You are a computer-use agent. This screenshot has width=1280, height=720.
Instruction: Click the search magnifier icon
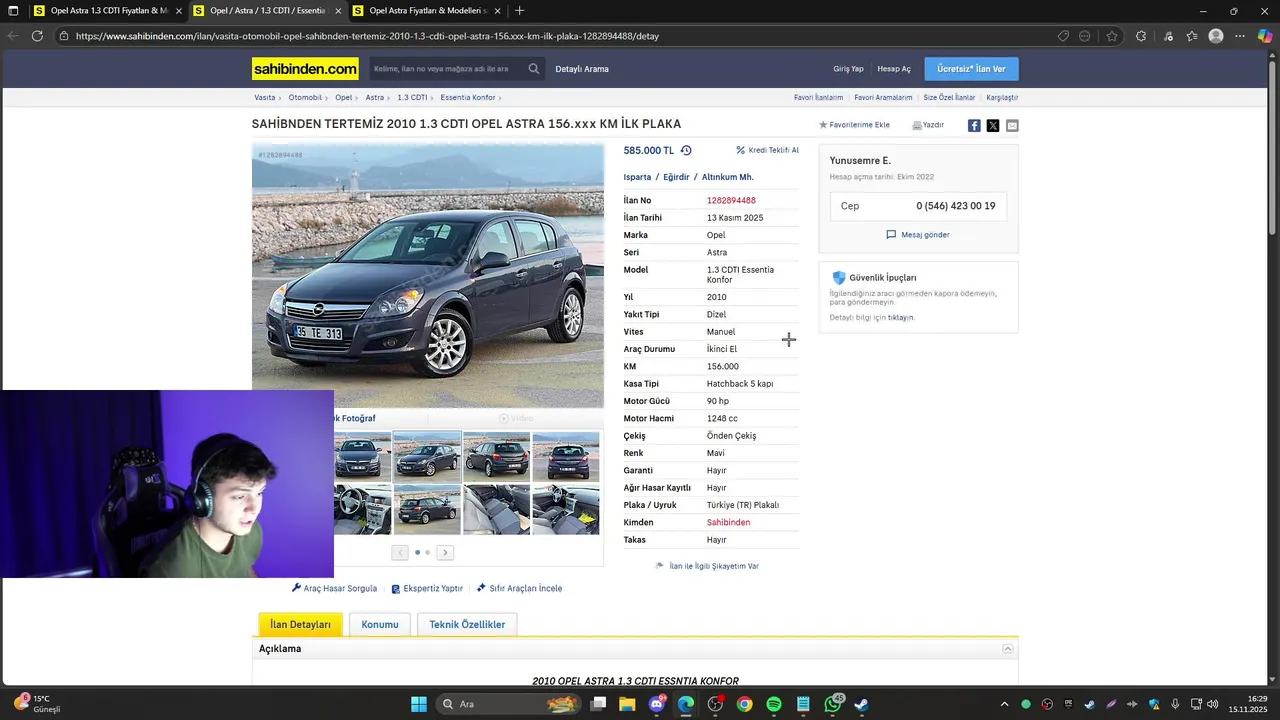[x=534, y=69]
